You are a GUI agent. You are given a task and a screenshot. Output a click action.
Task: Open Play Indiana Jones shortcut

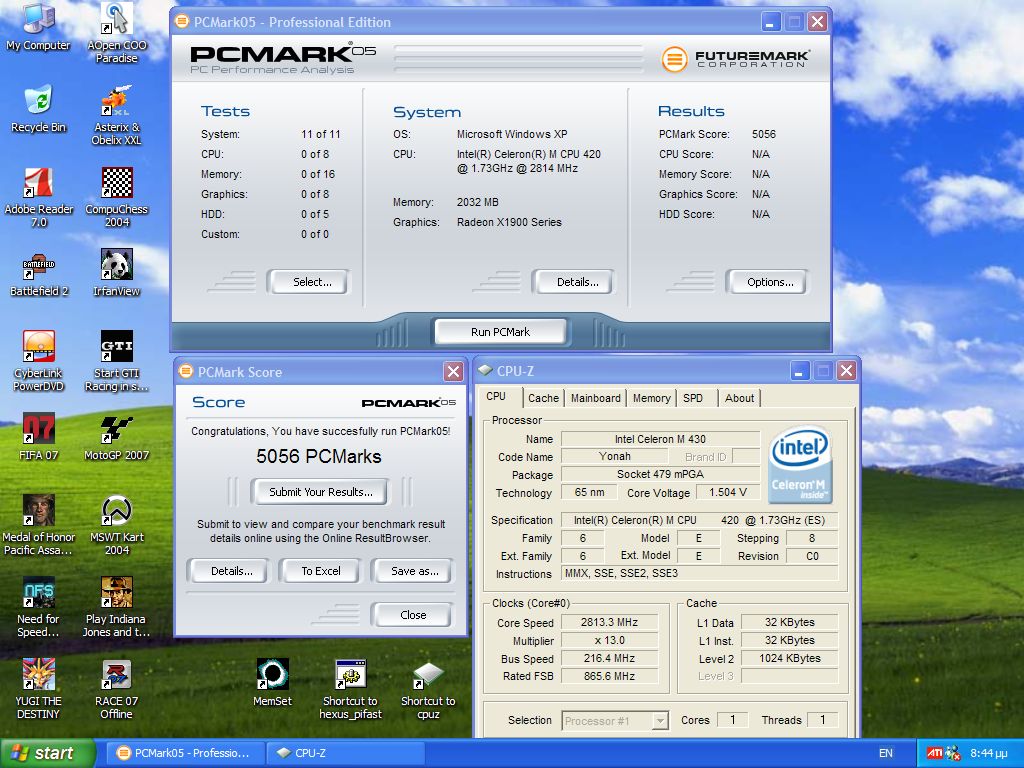click(116, 607)
